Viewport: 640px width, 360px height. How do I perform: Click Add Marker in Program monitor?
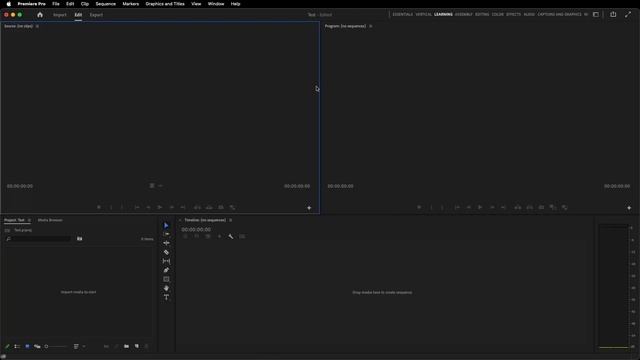click(419, 207)
